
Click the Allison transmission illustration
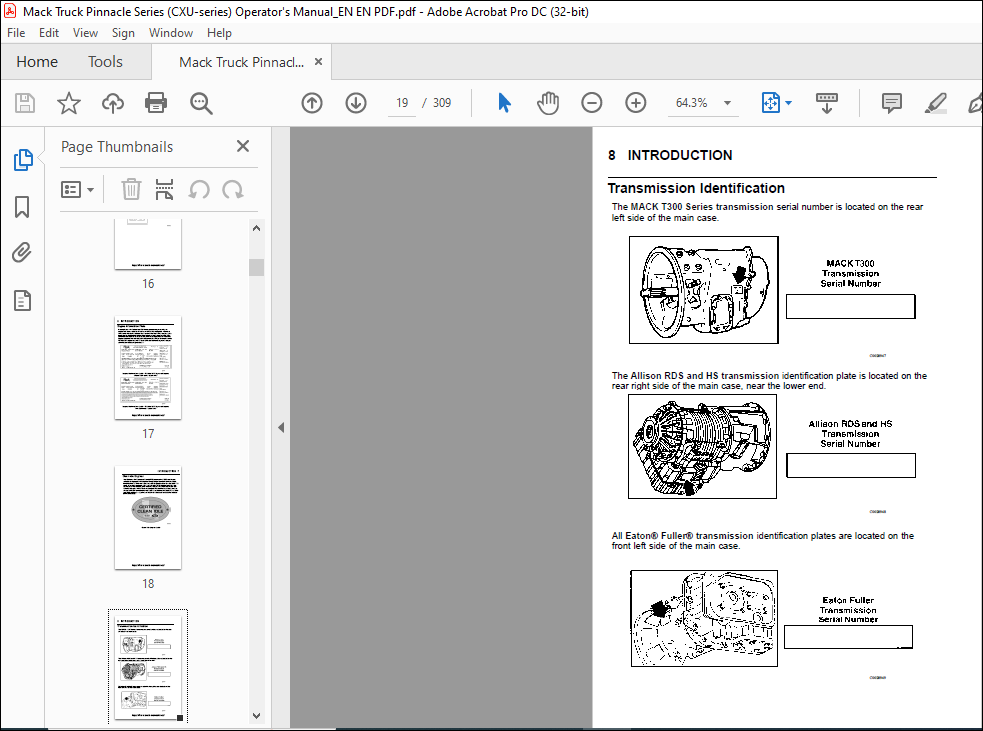(x=703, y=446)
